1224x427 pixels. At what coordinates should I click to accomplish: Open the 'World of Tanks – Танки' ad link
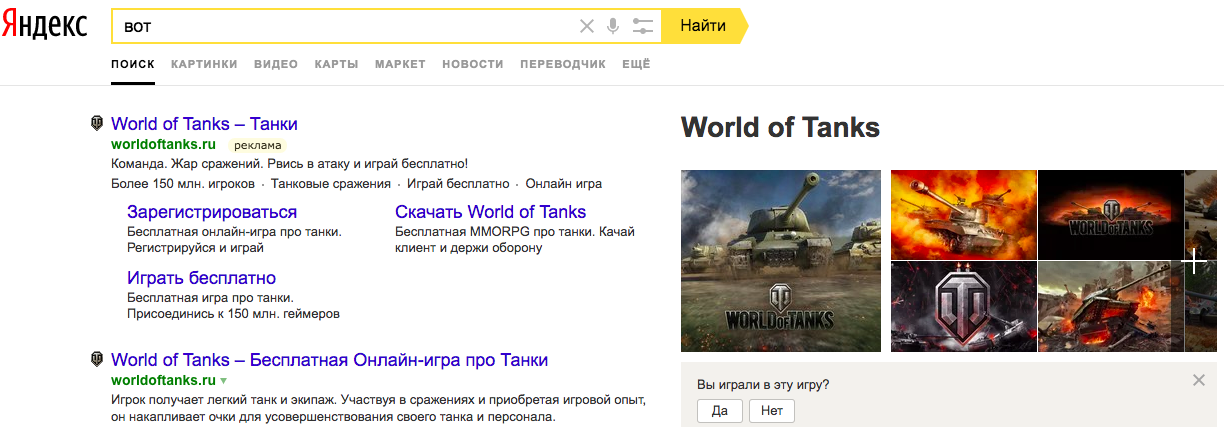pyautogui.click(x=204, y=124)
